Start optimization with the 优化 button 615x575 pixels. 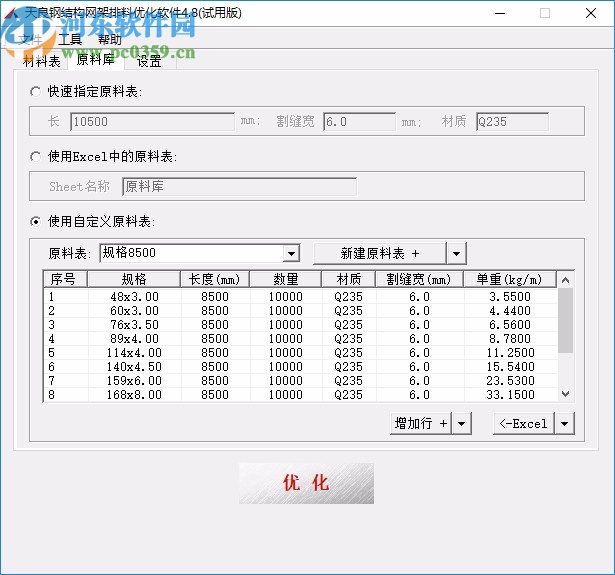[x=306, y=483]
